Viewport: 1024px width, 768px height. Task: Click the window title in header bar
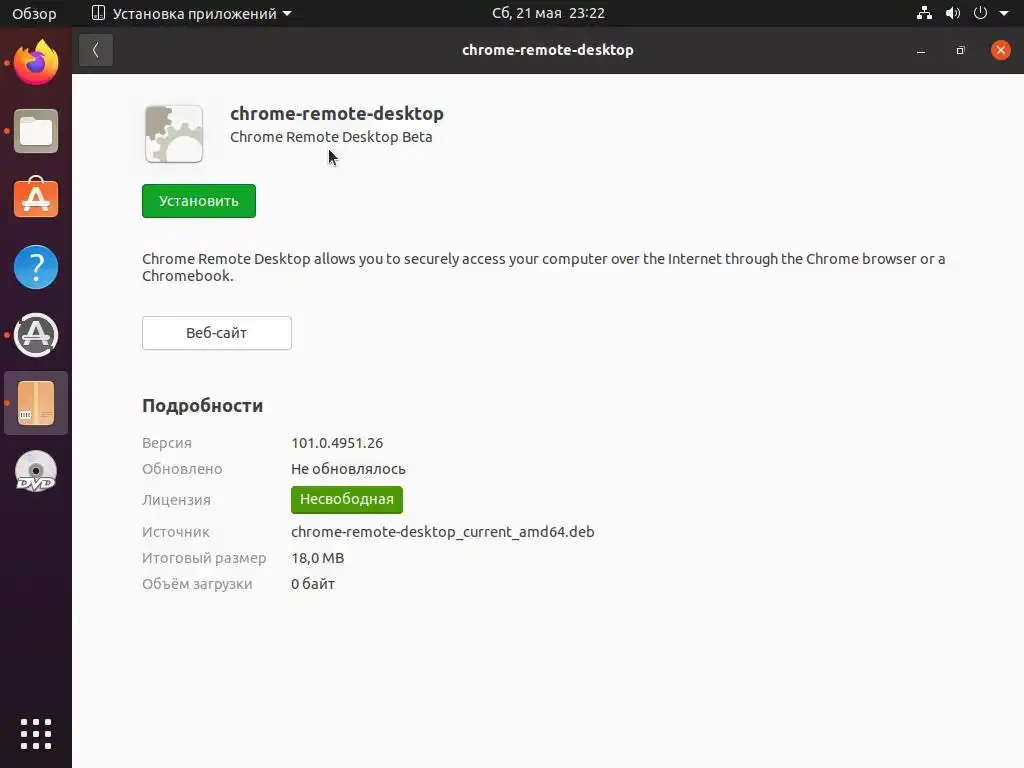(x=548, y=50)
